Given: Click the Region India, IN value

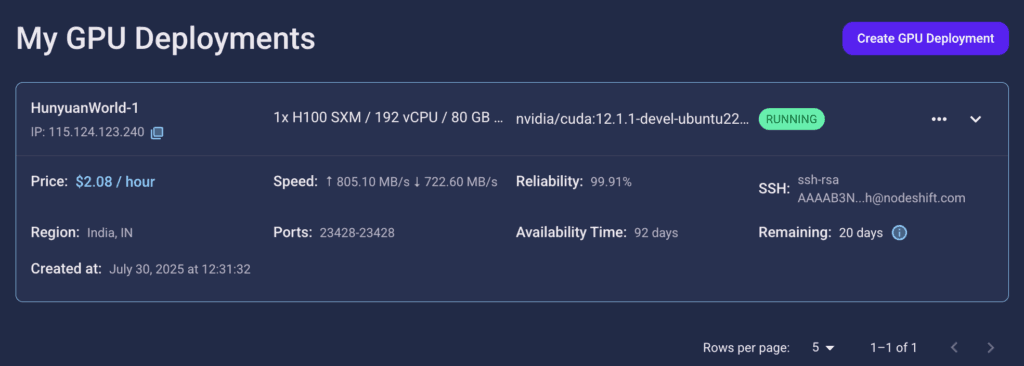Looking at the screenshot, I should coord(110,233).
